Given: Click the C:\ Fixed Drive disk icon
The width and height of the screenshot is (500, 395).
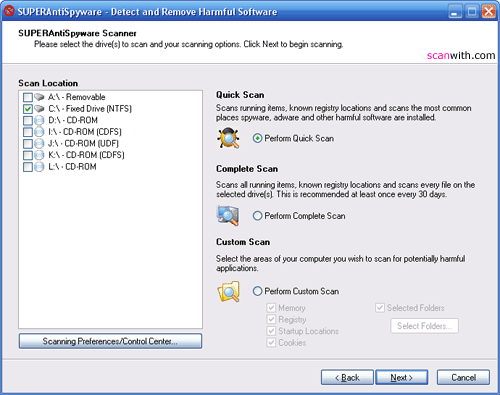Looking at the screenshot, I should point(39,109).
